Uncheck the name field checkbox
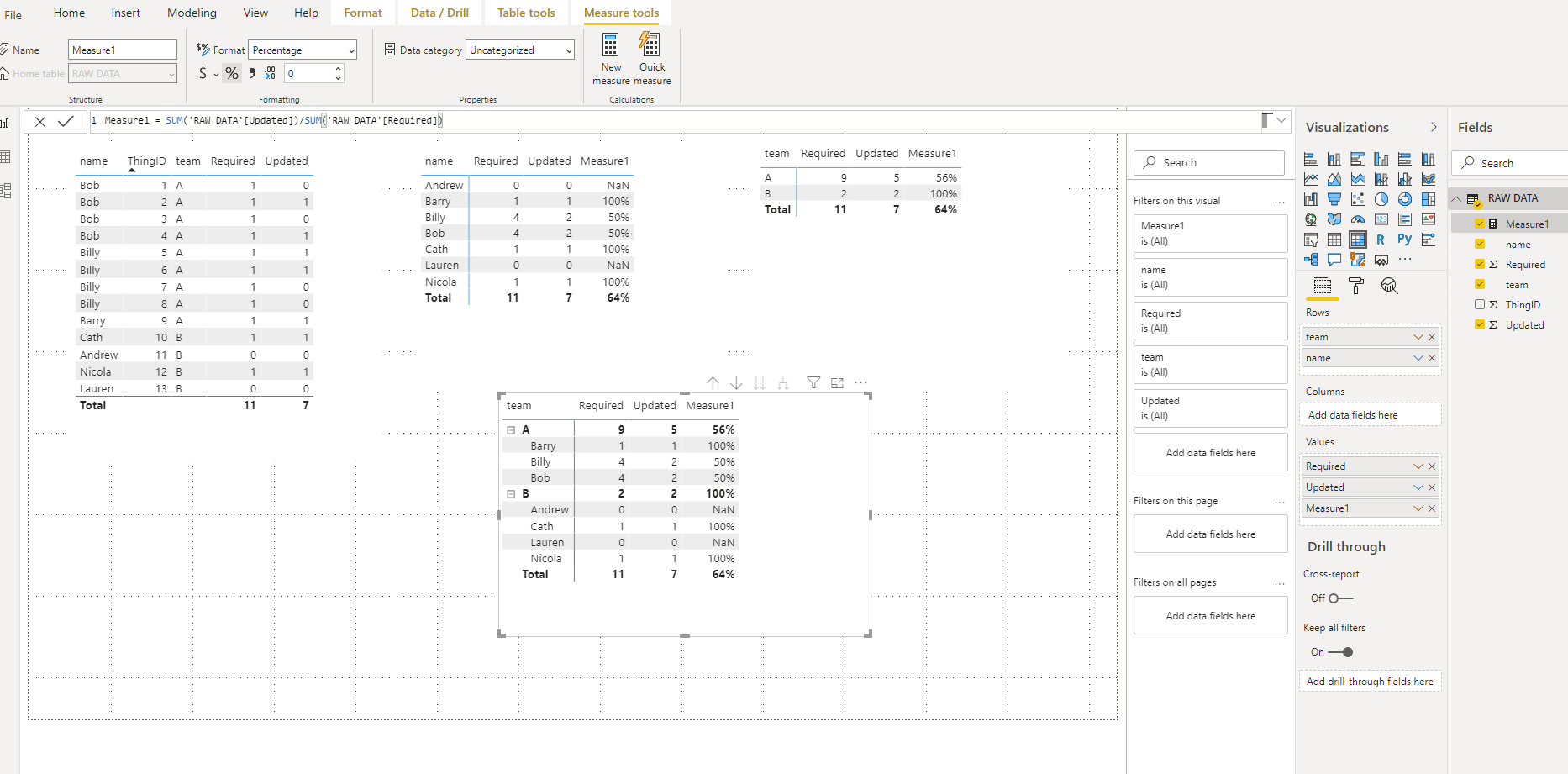 (x=1480, y=244)
